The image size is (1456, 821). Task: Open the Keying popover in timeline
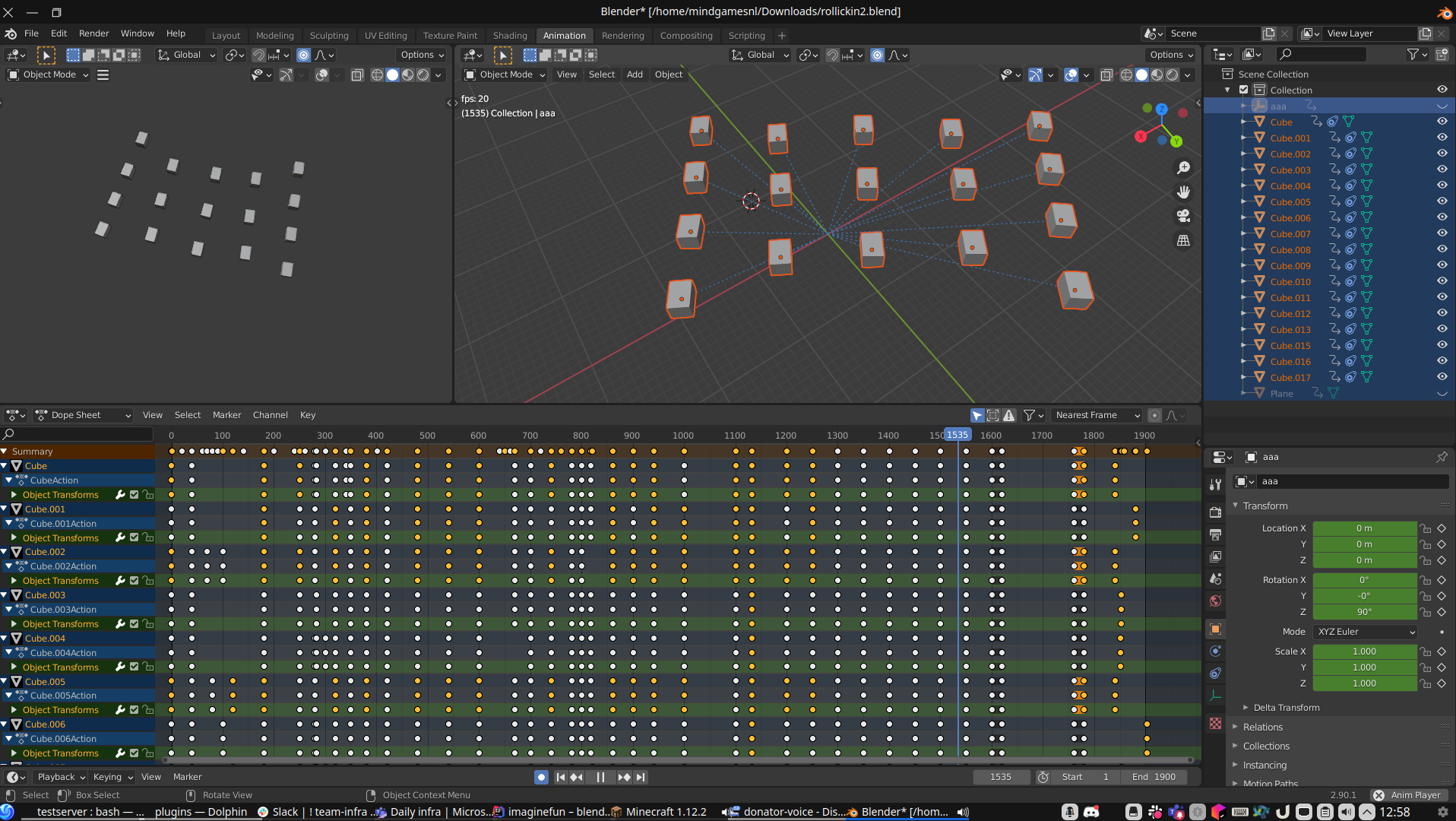[x=112, y=777]
